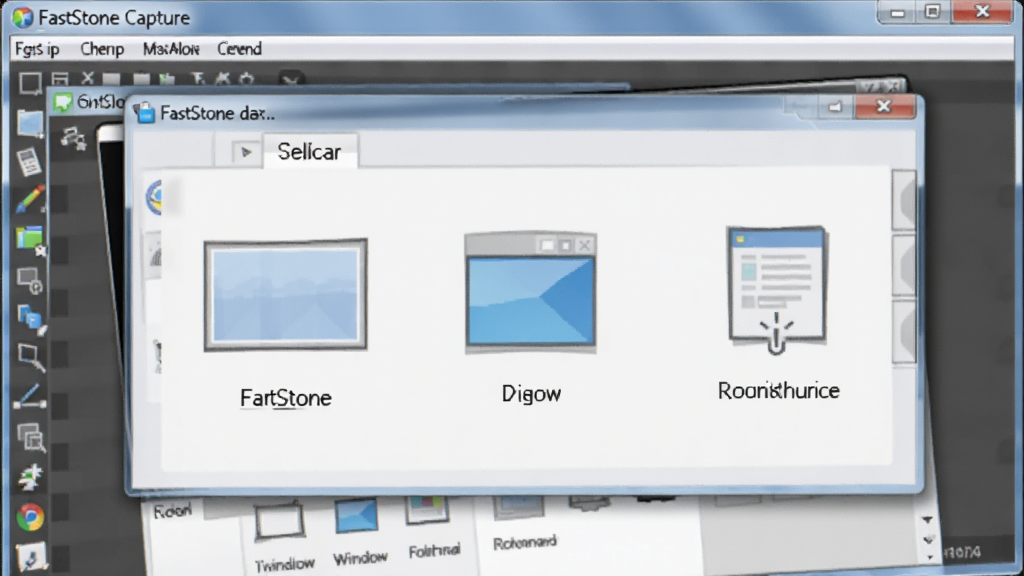Viewport: 1024px width, 576px height.
Task: Click the Folthnal option in background panel
Action: [432, 528]
